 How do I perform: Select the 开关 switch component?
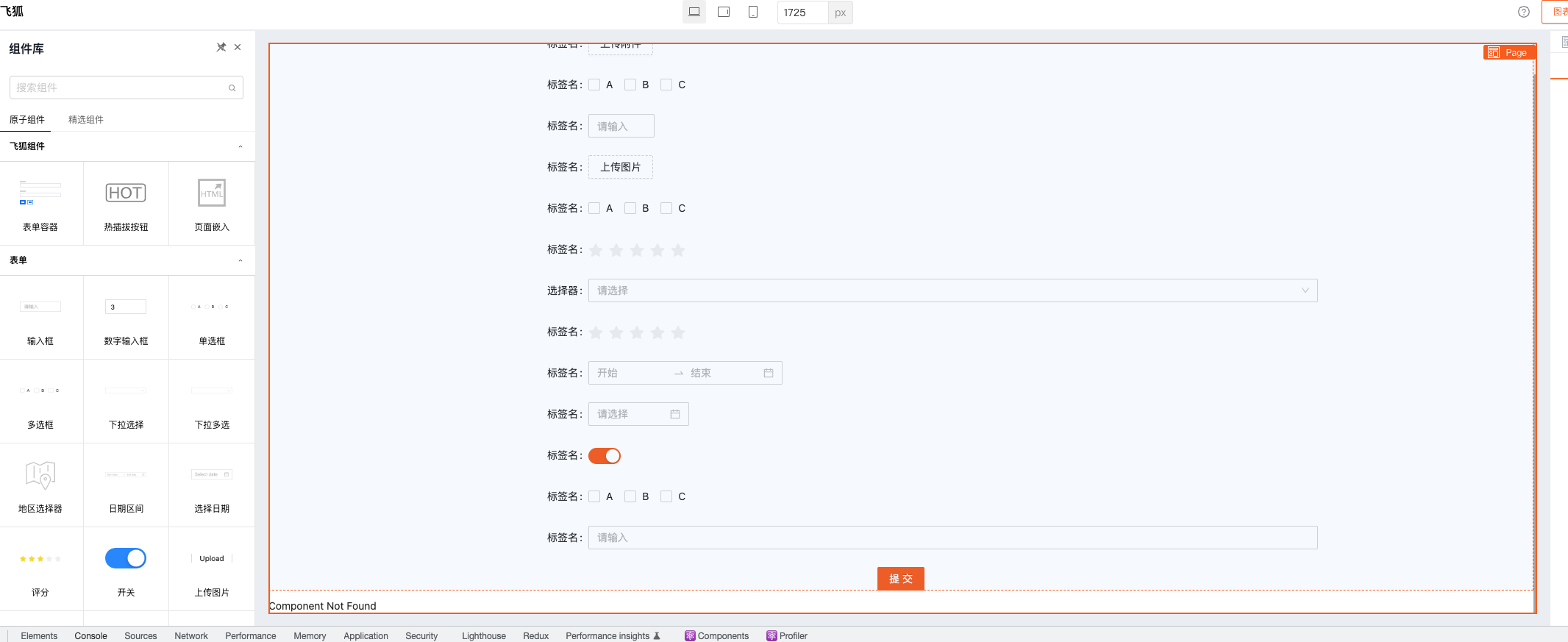[x=126, y=569]
